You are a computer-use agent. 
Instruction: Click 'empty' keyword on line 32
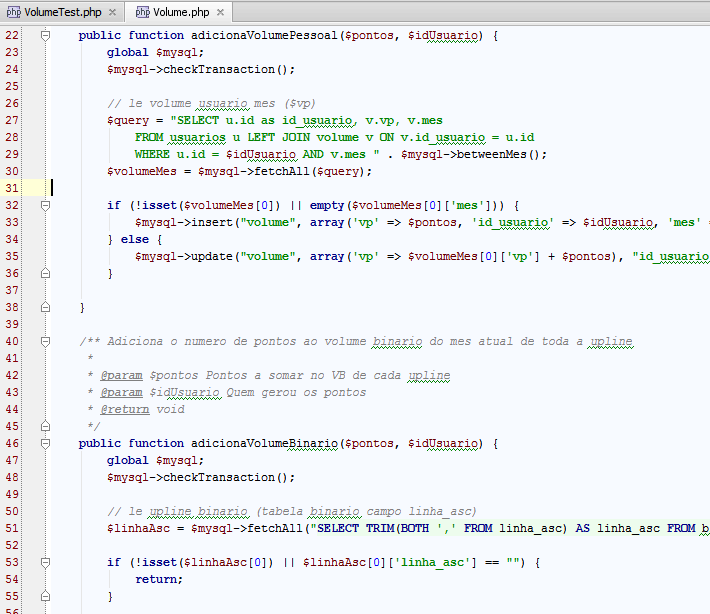click(327, 206)
